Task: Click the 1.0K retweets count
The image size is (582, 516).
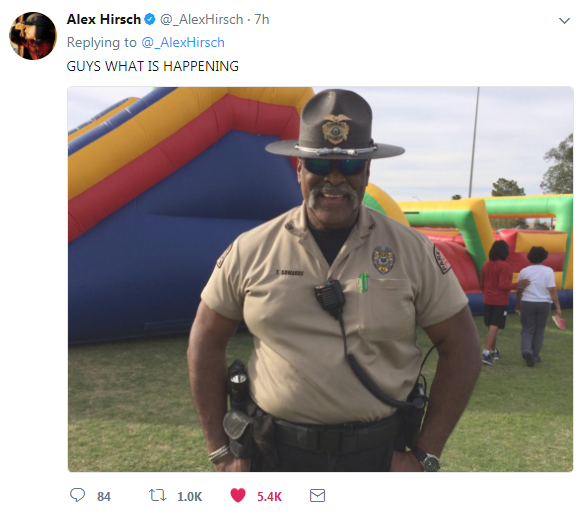Action: [189, 497]
